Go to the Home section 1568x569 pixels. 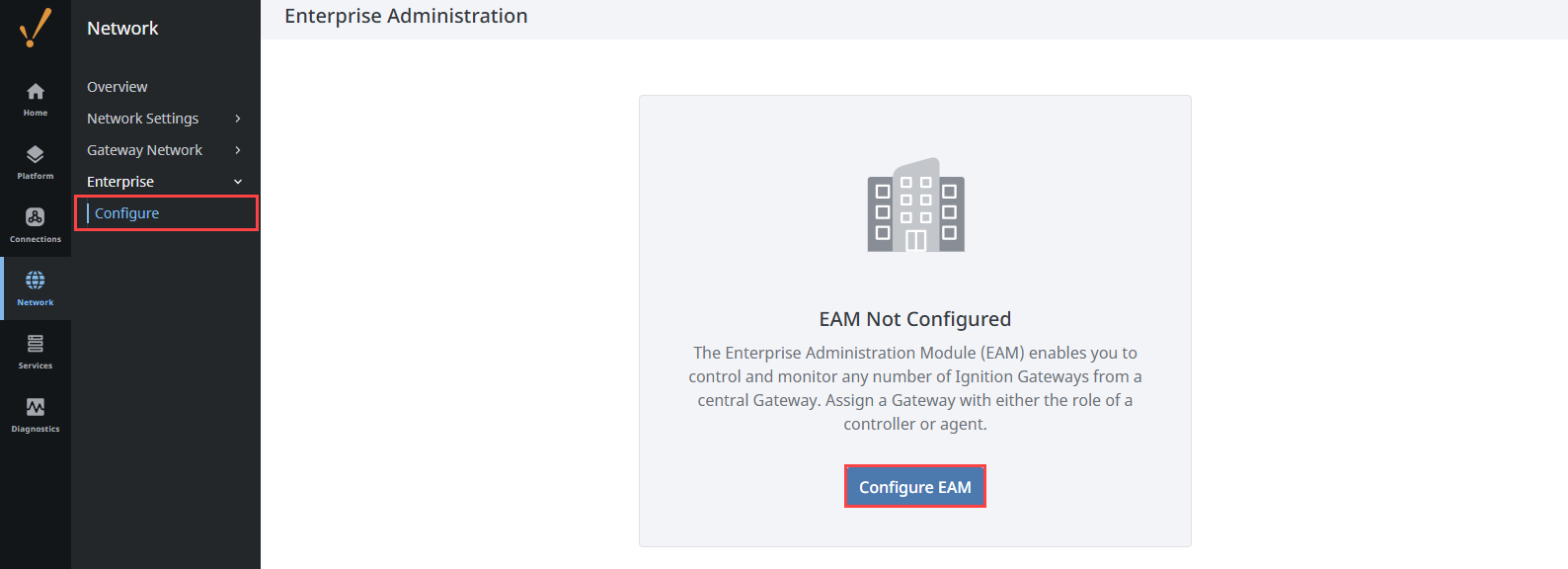point(36,99)
